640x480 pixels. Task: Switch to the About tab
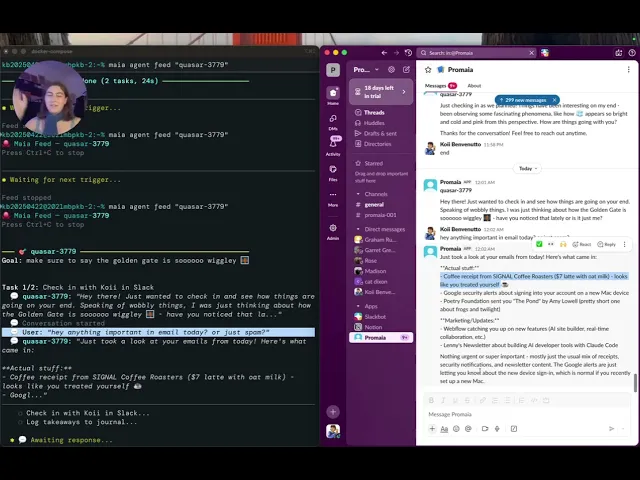click(x=474, y=86)
